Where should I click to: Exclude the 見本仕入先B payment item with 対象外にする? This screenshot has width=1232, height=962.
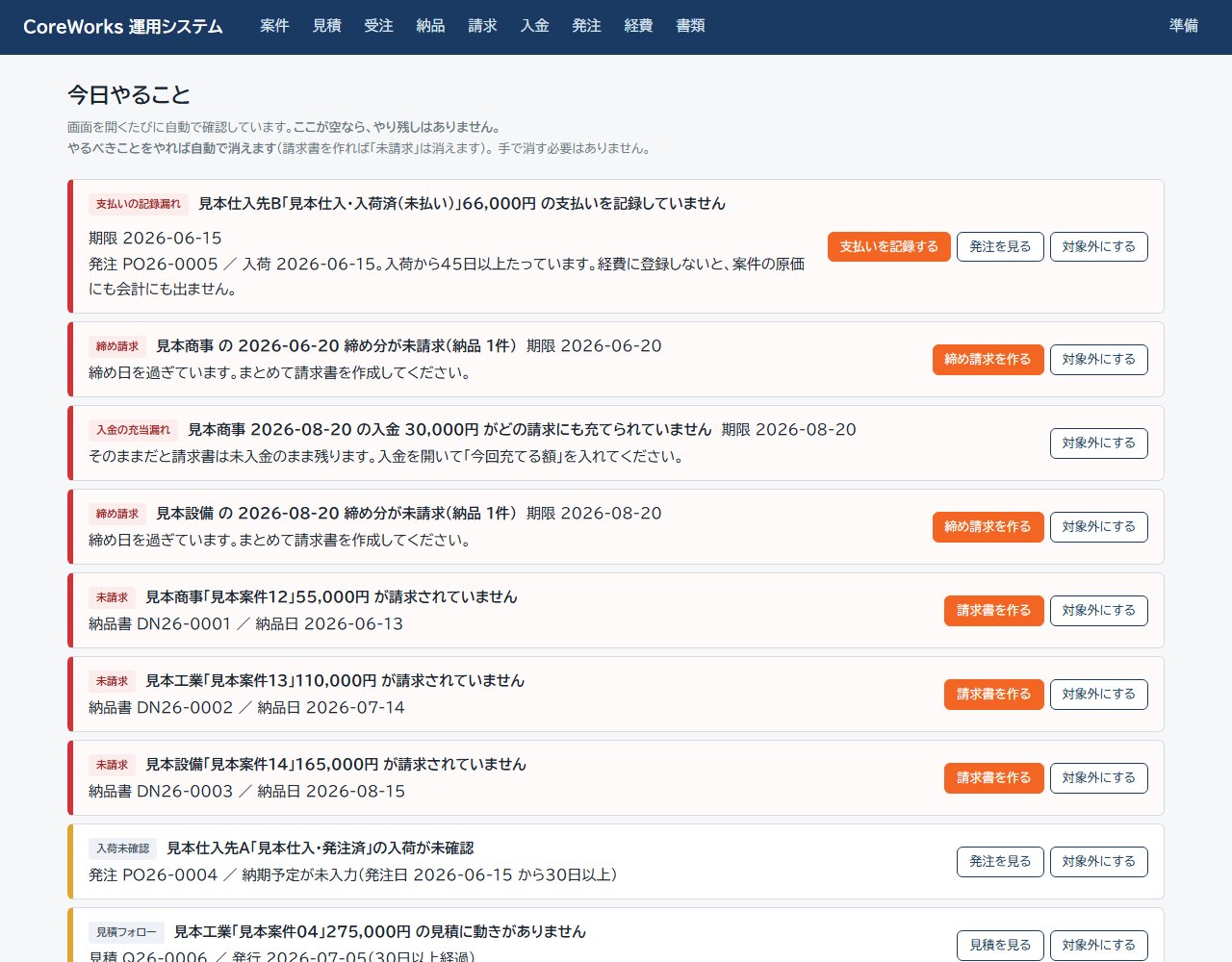(1099, 247)
